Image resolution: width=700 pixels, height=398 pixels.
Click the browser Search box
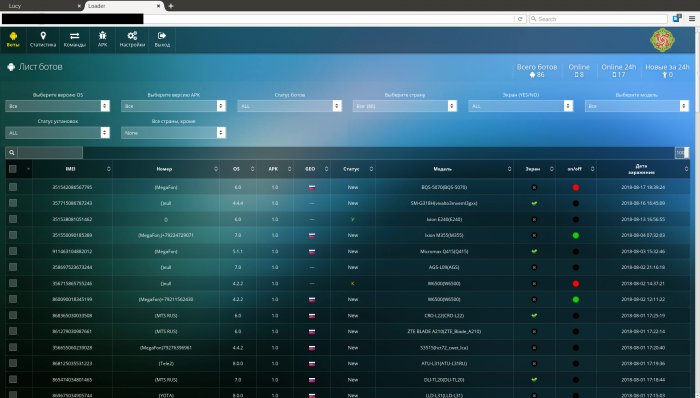598,19
